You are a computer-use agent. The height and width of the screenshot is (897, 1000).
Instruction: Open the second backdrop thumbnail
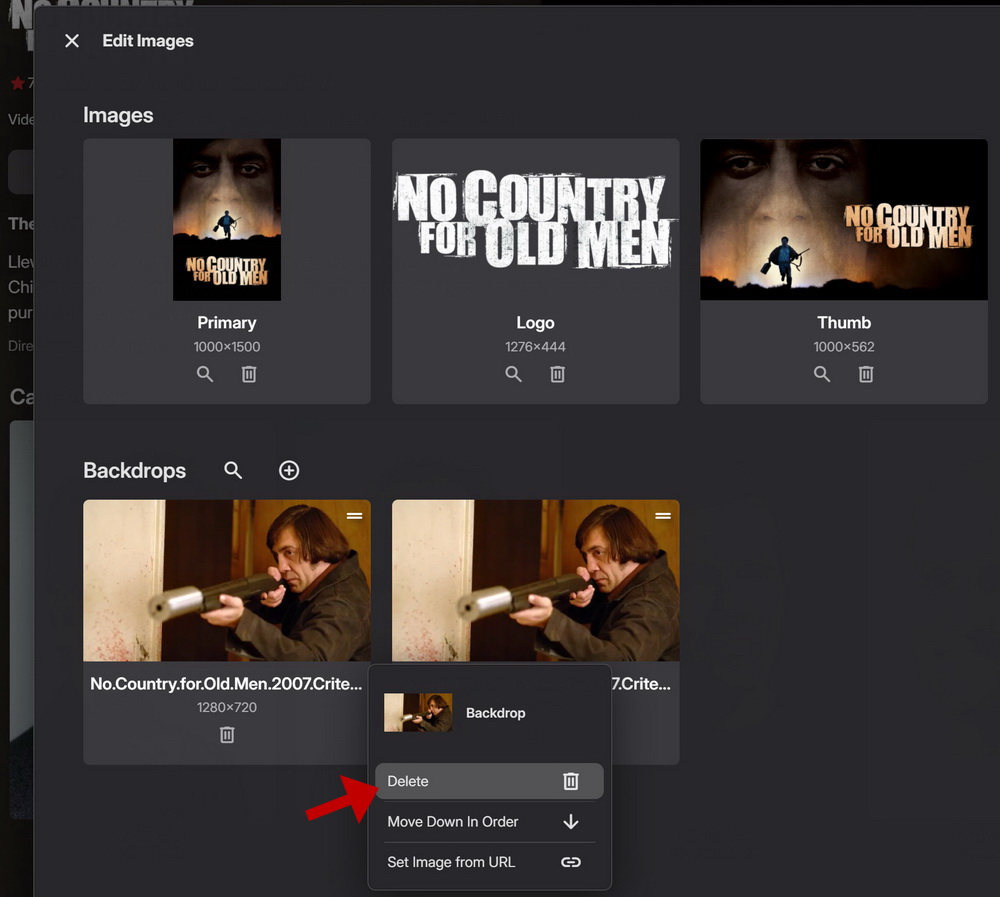pyautogui.click(x=536, y=581)
